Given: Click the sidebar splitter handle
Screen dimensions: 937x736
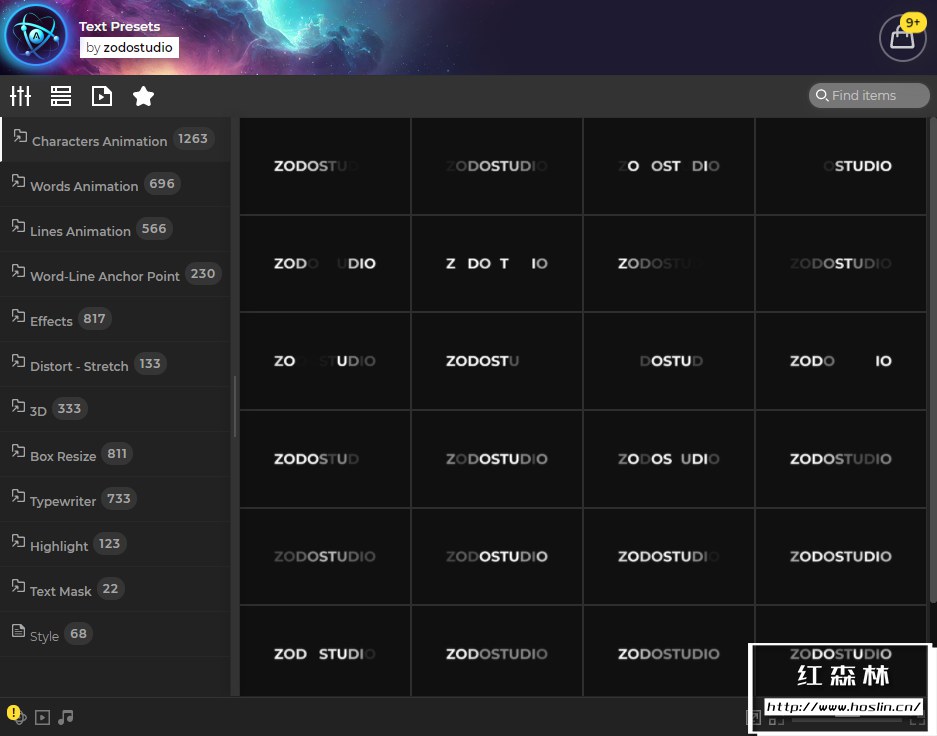Looking at the screenshot, I should [x=235, y=406].
